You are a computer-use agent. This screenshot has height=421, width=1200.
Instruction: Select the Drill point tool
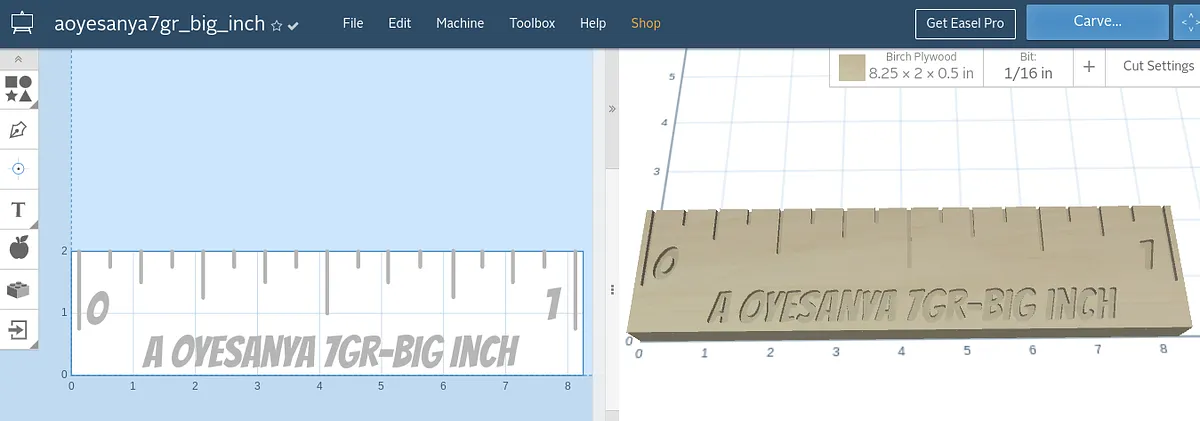[x=18, y=169]
